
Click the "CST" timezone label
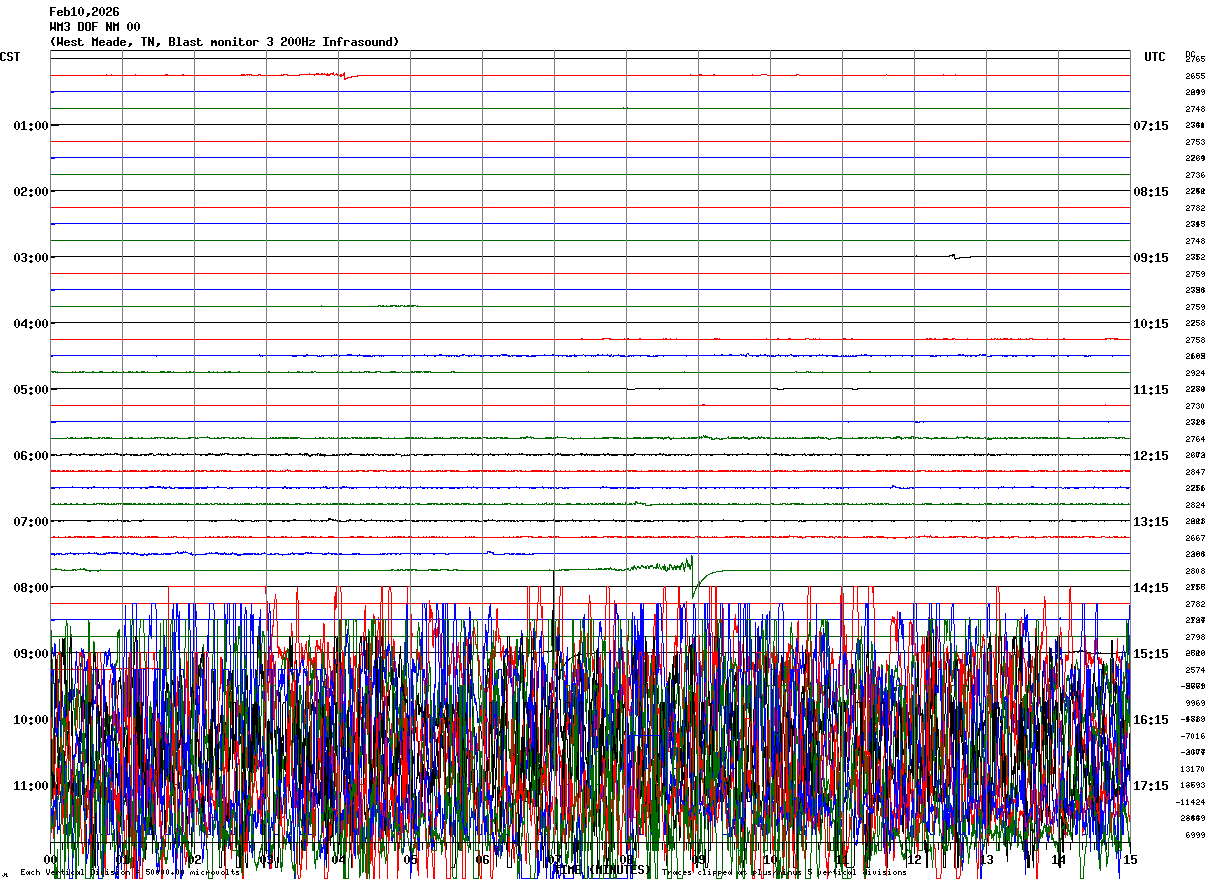[10, 57]
